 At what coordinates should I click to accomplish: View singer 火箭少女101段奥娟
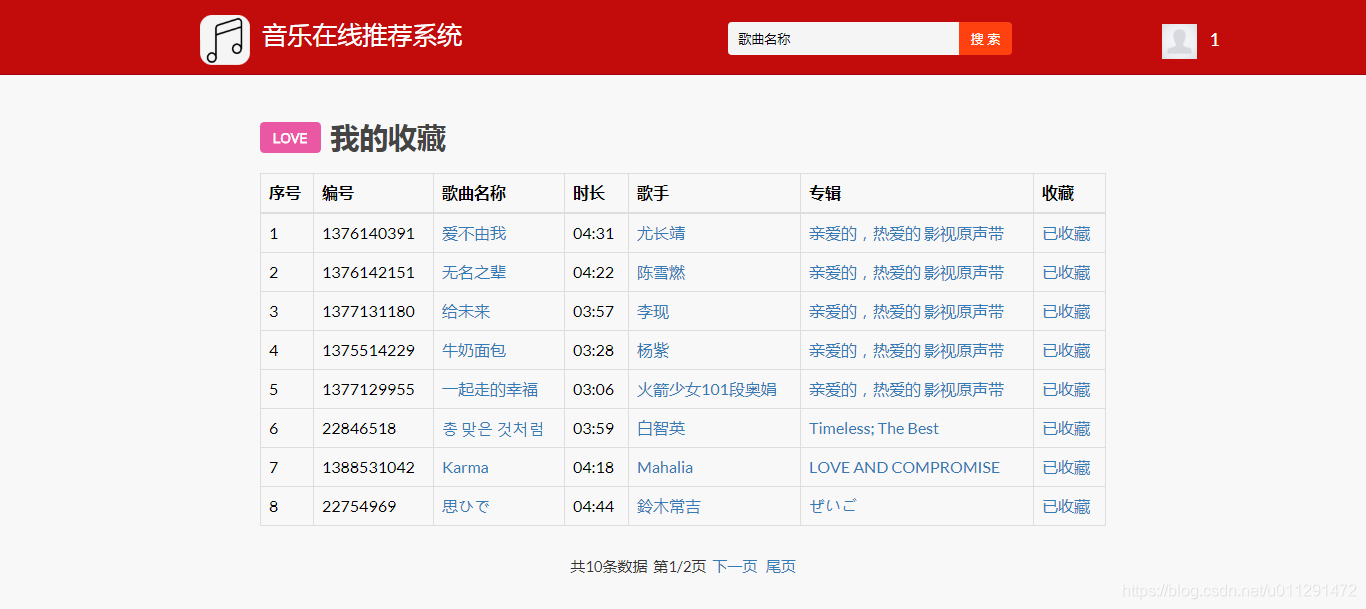point(707,390)
